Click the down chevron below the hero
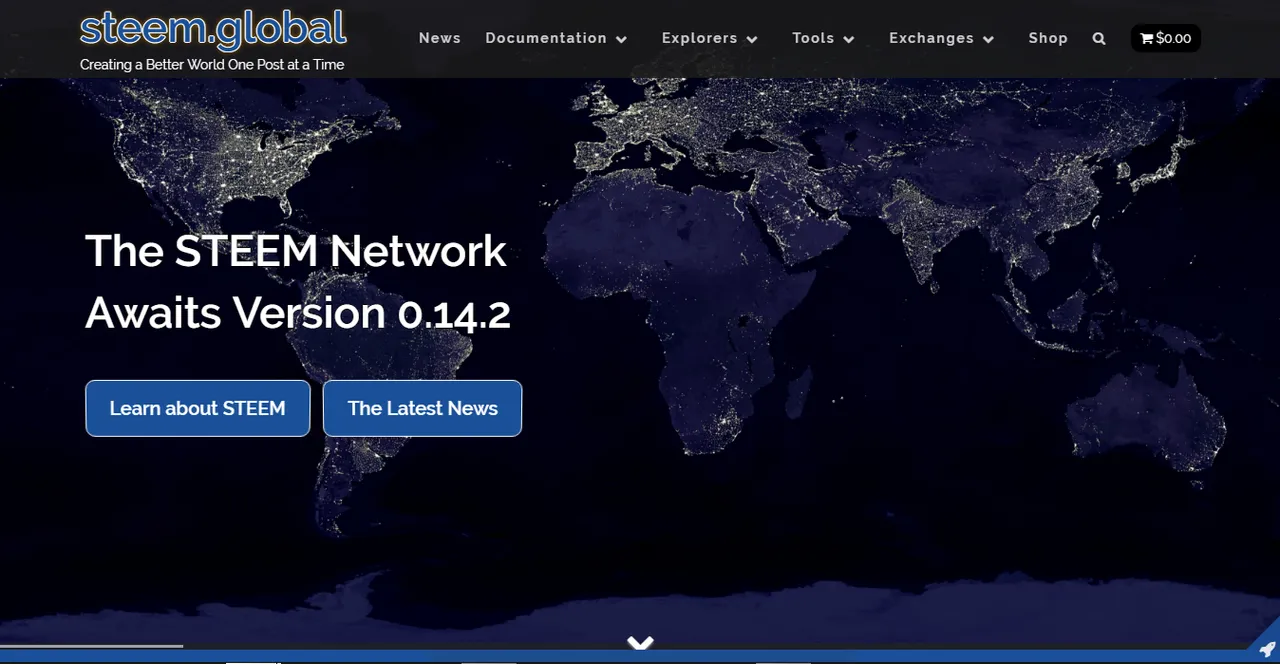The width and height of the screenshot is (1280, 664). click(640, 643)
